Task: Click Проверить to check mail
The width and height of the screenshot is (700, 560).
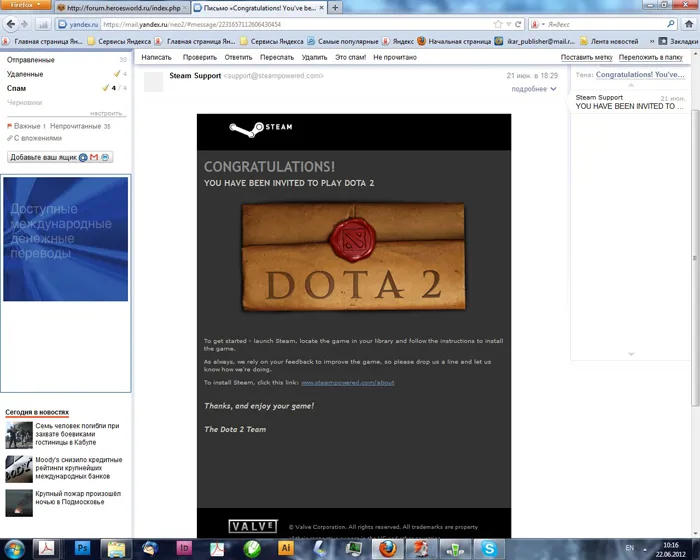Action: pyautogui.click(x=200, y=57)
